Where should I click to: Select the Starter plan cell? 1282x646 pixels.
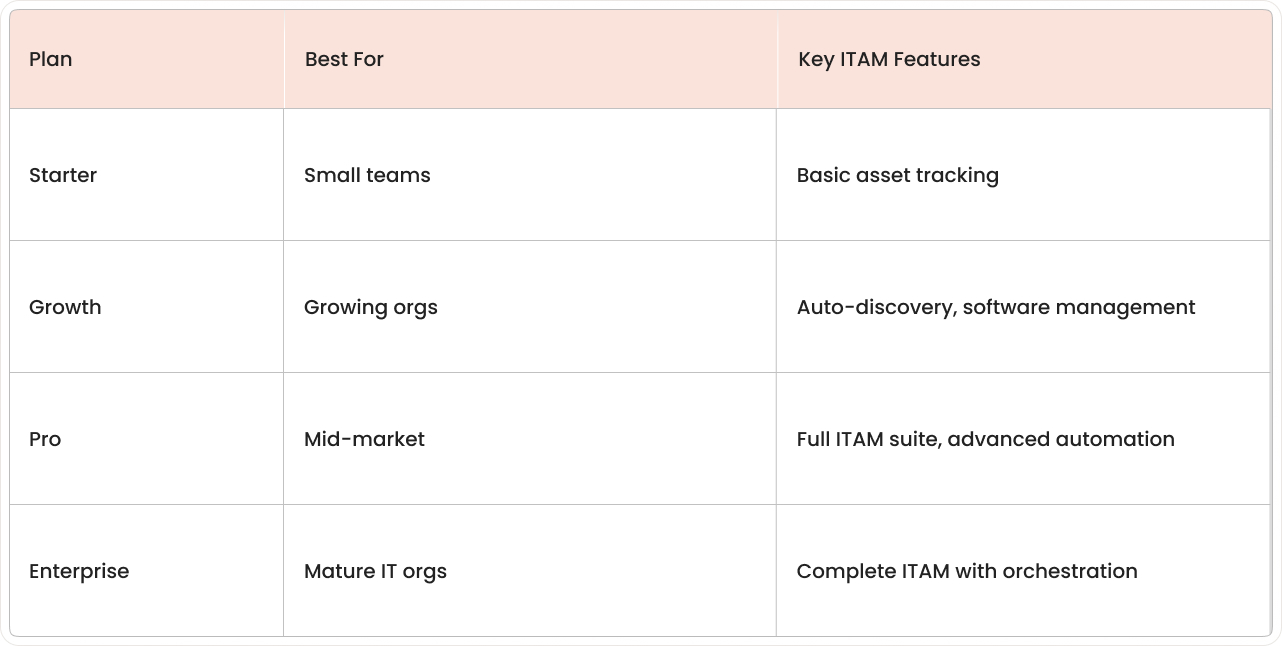147,175
